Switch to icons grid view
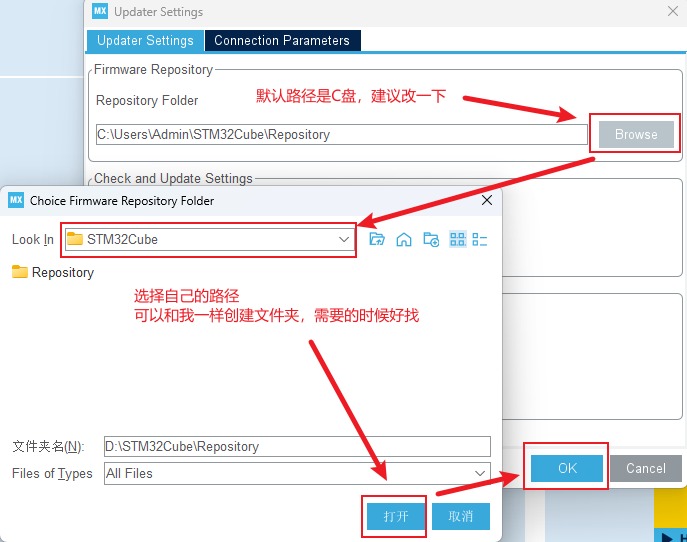 458,239
